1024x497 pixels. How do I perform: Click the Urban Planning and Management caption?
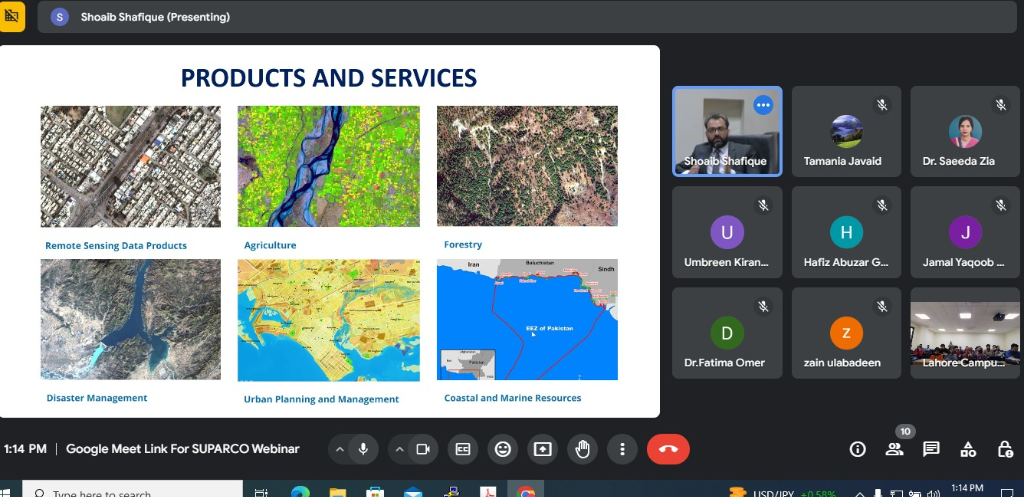[321, 399]
